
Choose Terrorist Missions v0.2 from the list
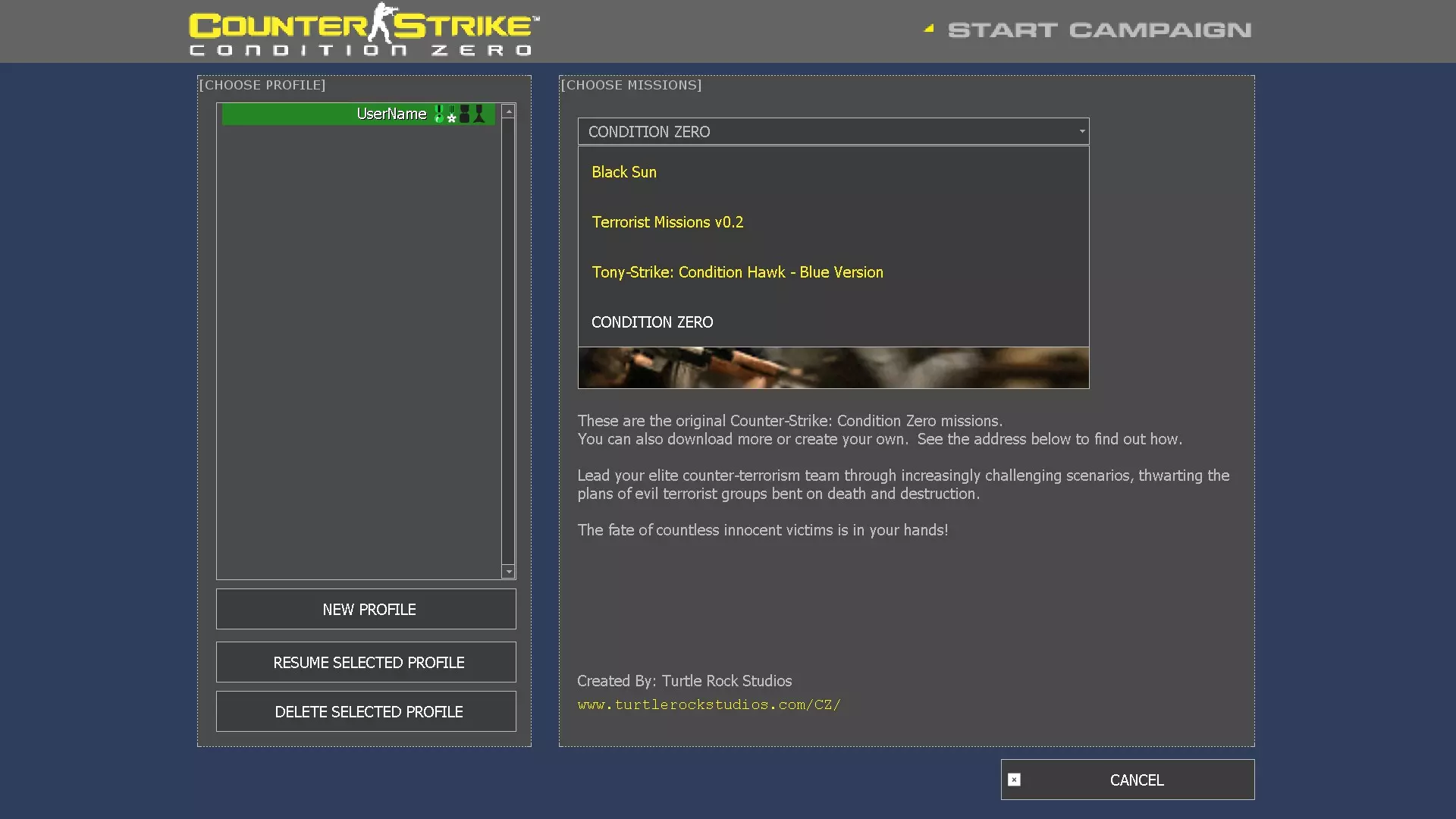[667, 222]
